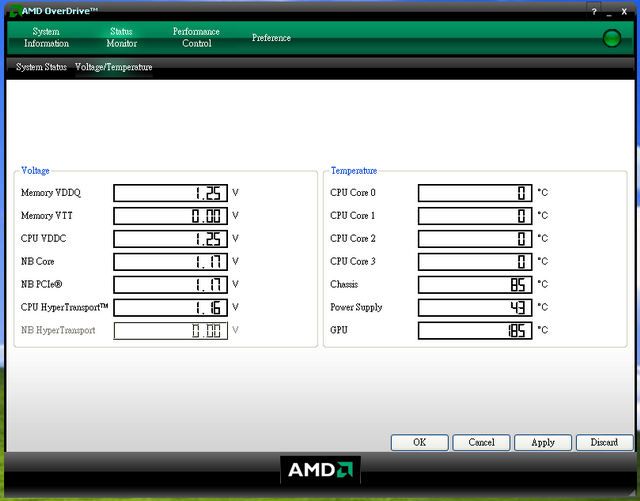Image resolution: width=640 pixels, height=501 pixels.
Task: Click the AMD logo in the bottom bar
Action: coord(320,470)
